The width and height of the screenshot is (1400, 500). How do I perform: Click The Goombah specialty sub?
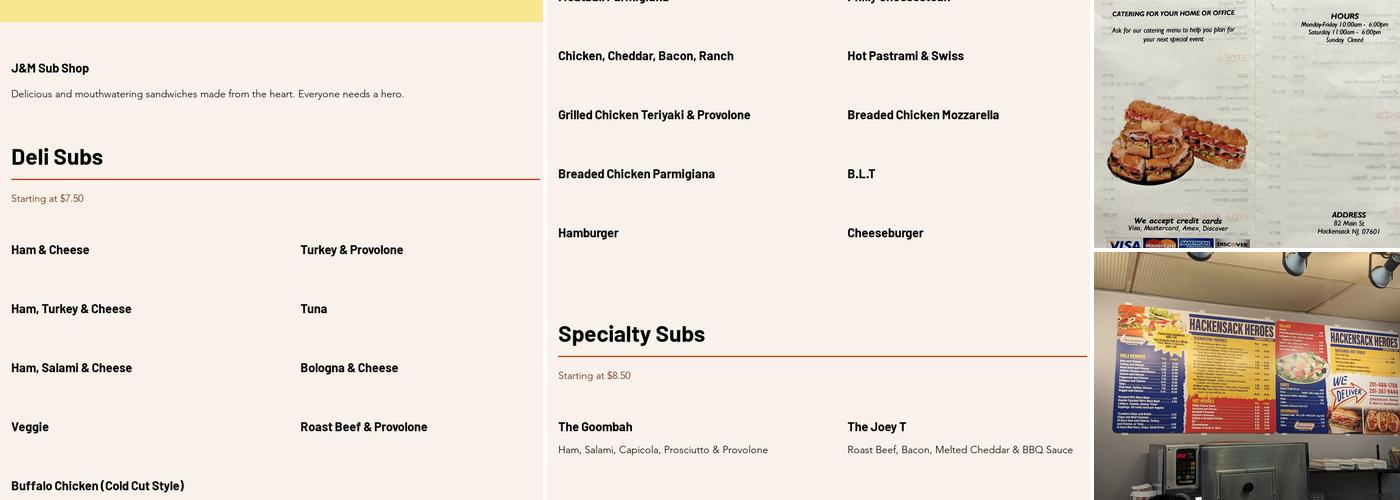click(595, 427)
